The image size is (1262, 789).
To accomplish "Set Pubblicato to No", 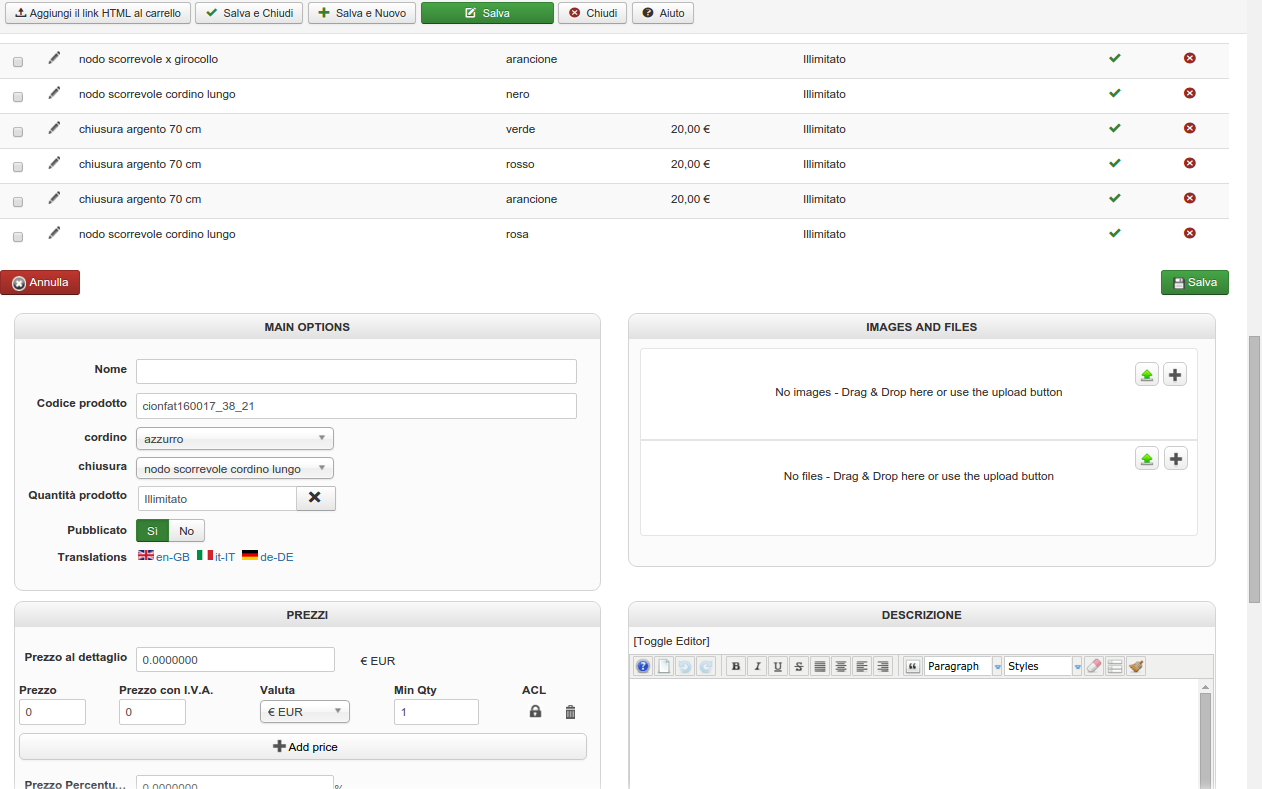I will click(x=187, y=531).
